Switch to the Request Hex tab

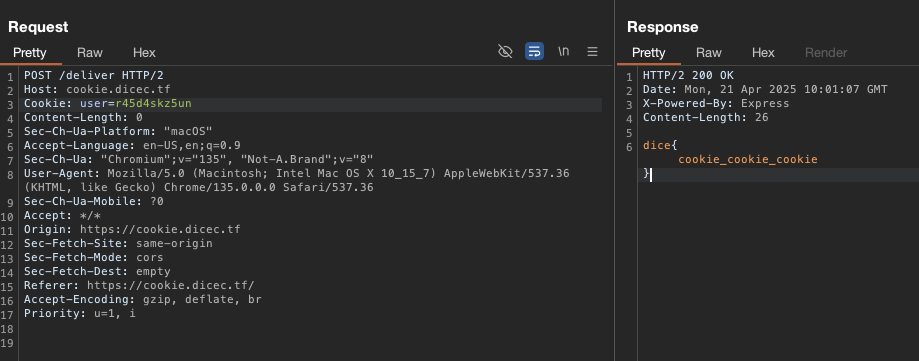(x=144, y=53)
